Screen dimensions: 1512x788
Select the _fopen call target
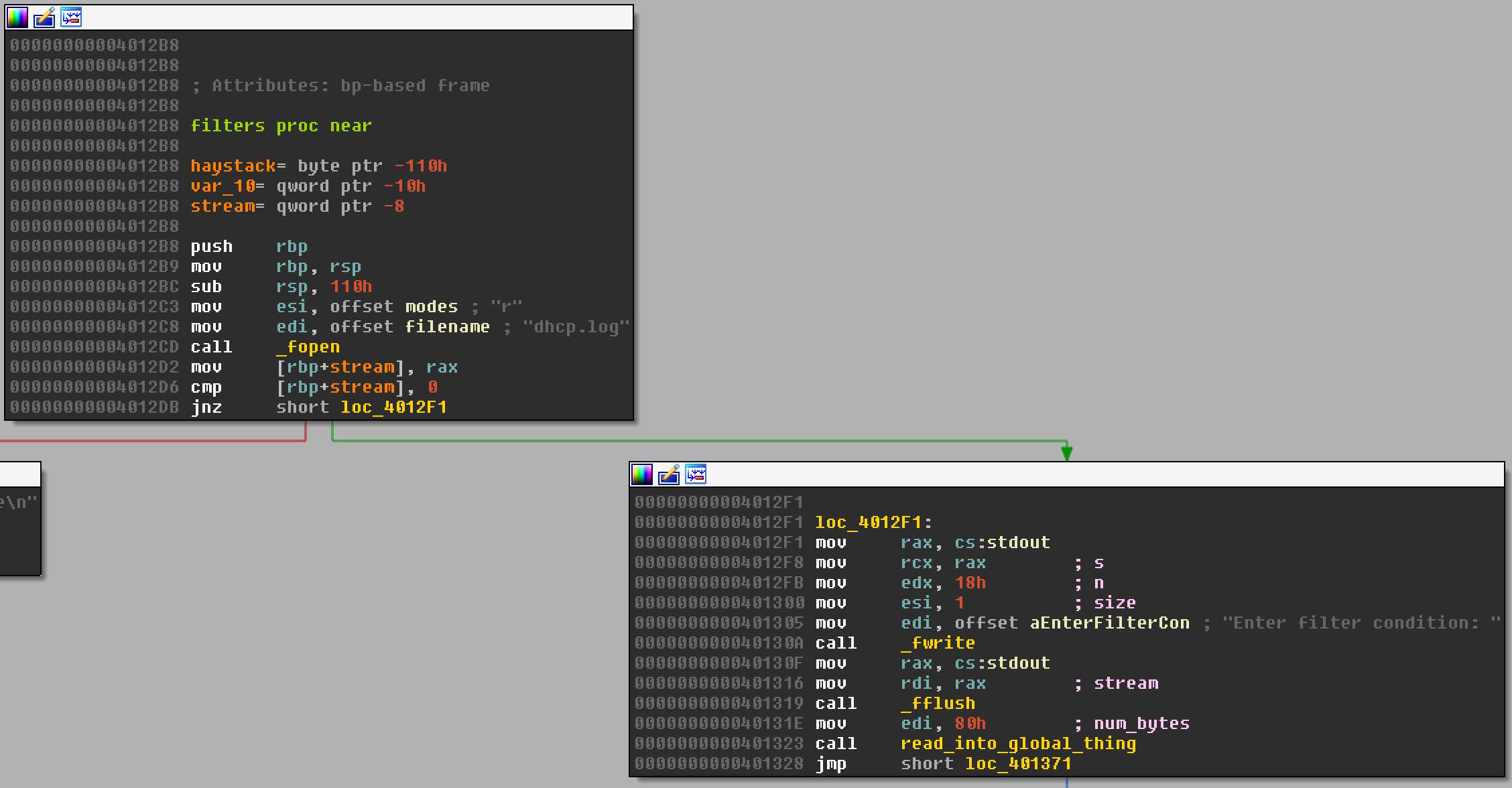pos(308,347)
